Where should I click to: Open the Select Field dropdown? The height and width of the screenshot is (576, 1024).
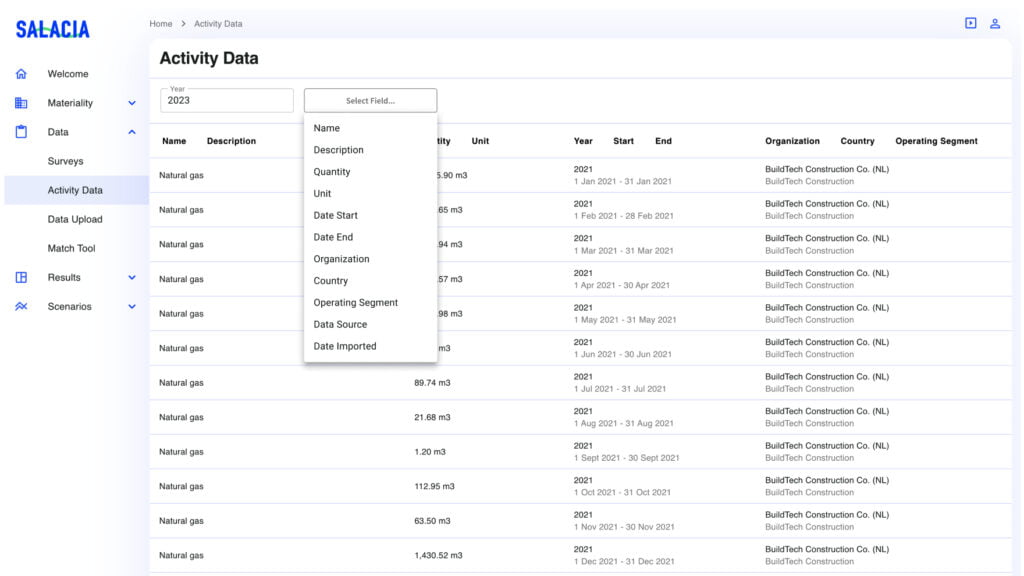click(x=370, y=101)
